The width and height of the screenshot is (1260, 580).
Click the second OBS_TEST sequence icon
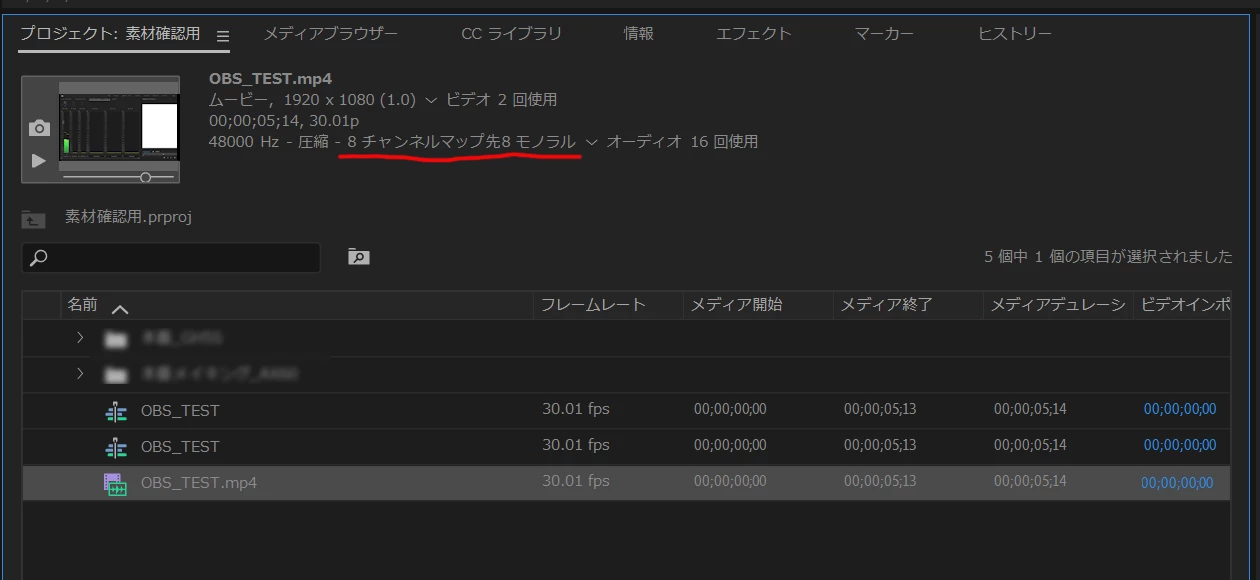click(x=116, y=447)
